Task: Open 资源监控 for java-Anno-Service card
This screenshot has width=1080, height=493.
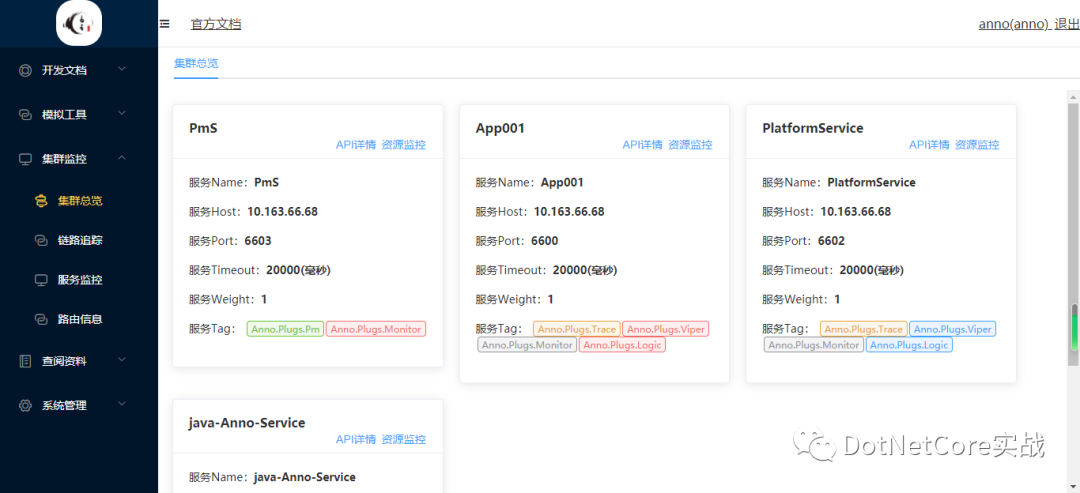Action: (x=404, y=439)
